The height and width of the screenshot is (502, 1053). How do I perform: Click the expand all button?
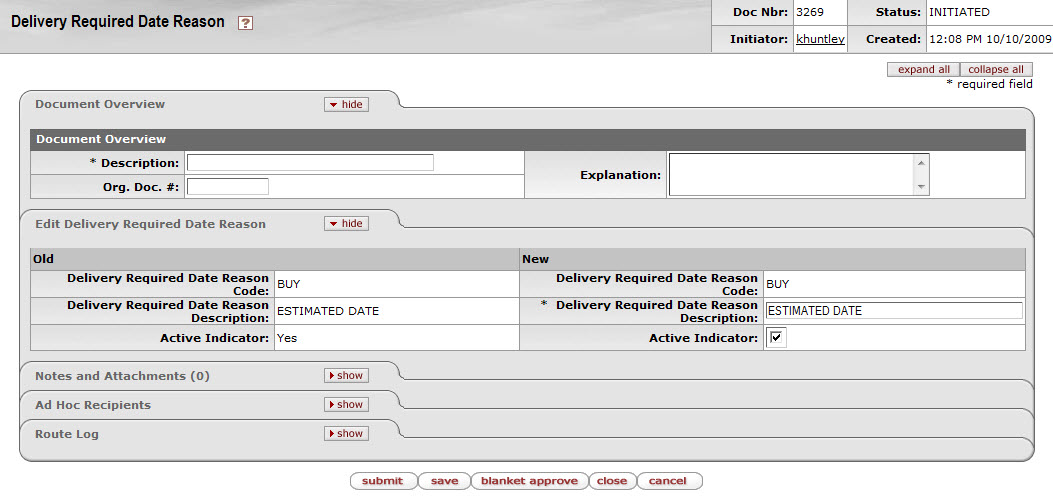pyautogui.click(x=922, y=70)
